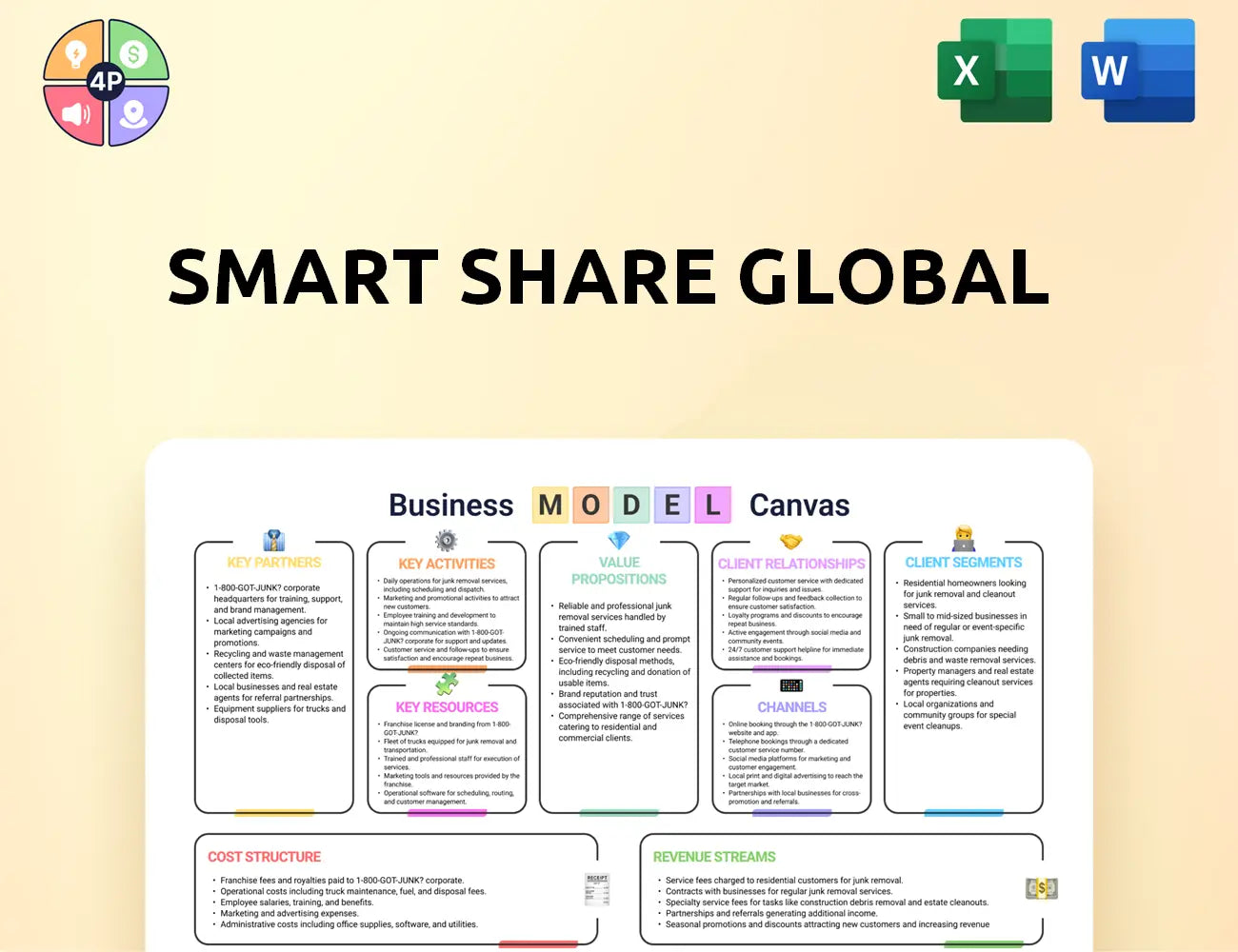
Task: Click the Key Partners businessman icon
Action: coord(274,541)
